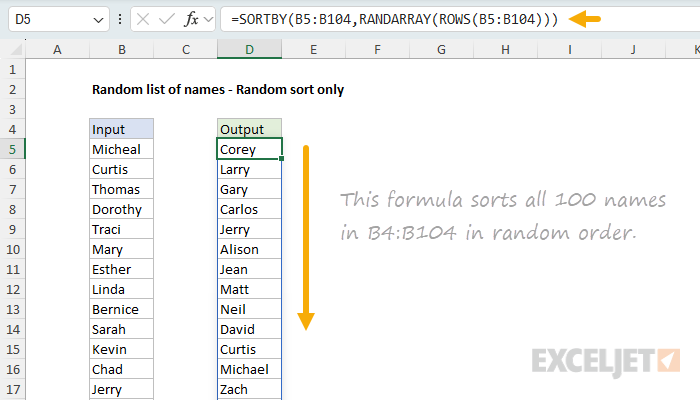
Task: Select column F header
Action: pyautogui.click(x=378, y=49)
